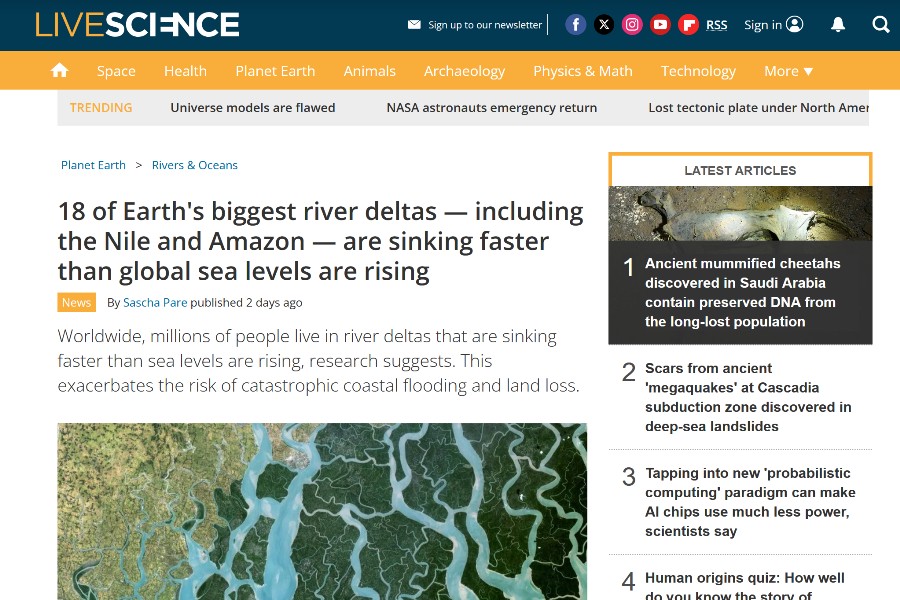The image size is (900, 600).
Task: Open the Instagram social icon
Action: (632, 25)
